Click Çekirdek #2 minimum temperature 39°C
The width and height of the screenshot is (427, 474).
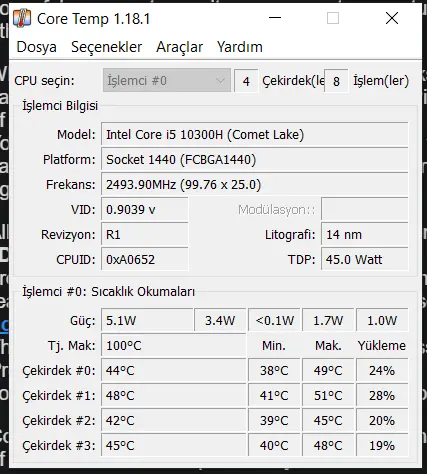pyautogui.click(x=274, y=421)
